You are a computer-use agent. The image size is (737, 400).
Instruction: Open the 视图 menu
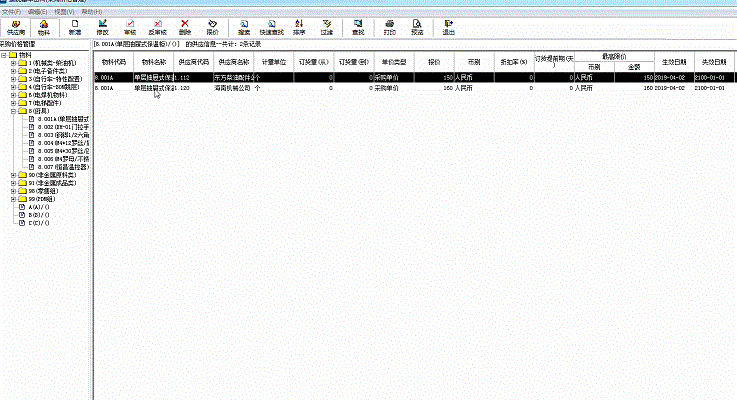click(x=62, y=11)
